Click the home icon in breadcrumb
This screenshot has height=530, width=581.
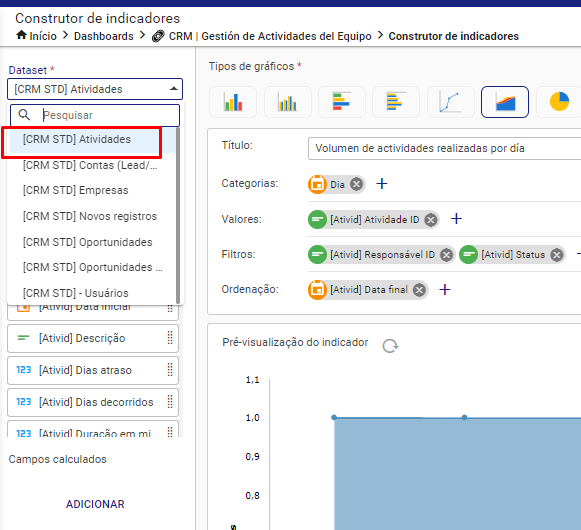[21, 35]
